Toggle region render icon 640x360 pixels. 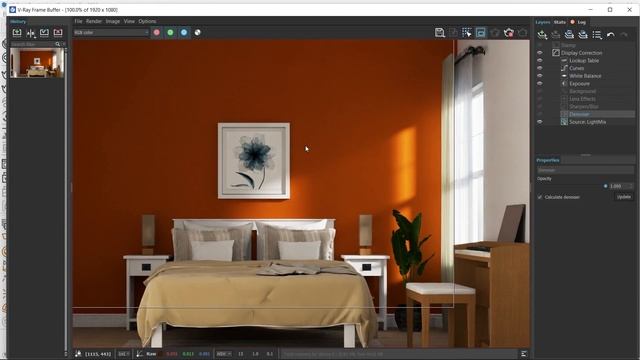click(481, 33)
